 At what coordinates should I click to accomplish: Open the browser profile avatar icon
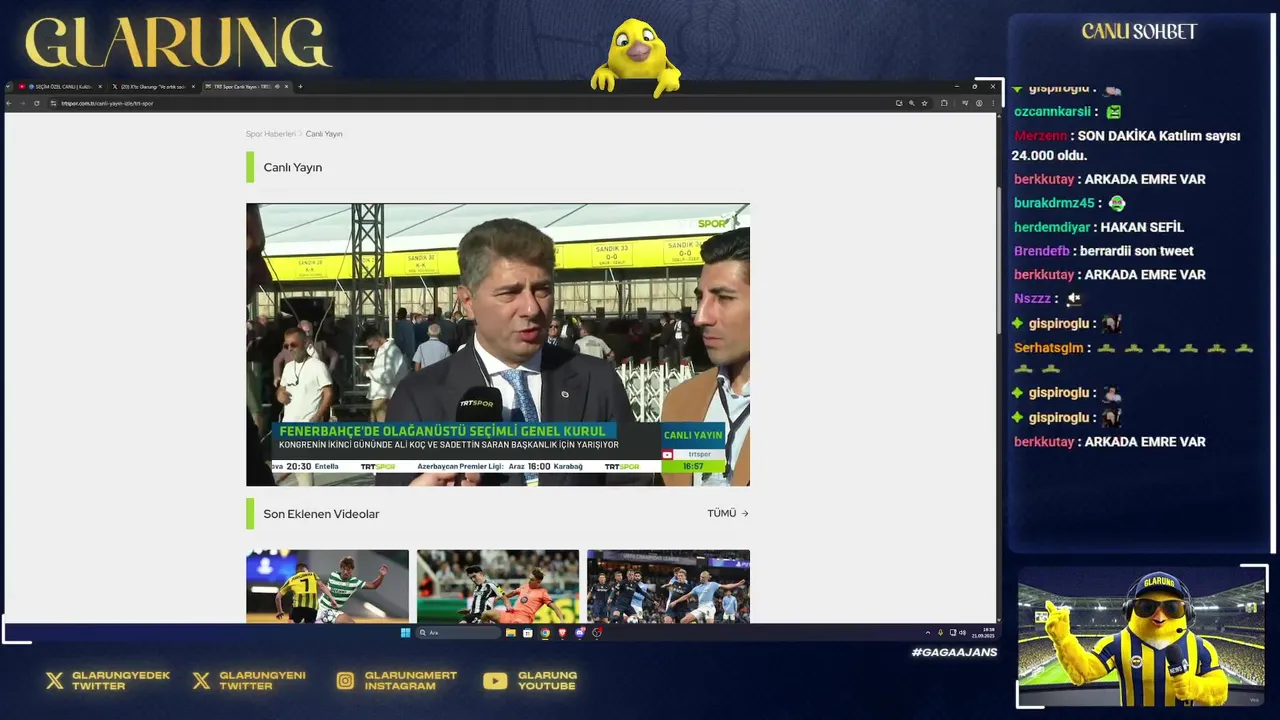pos(979,103)
